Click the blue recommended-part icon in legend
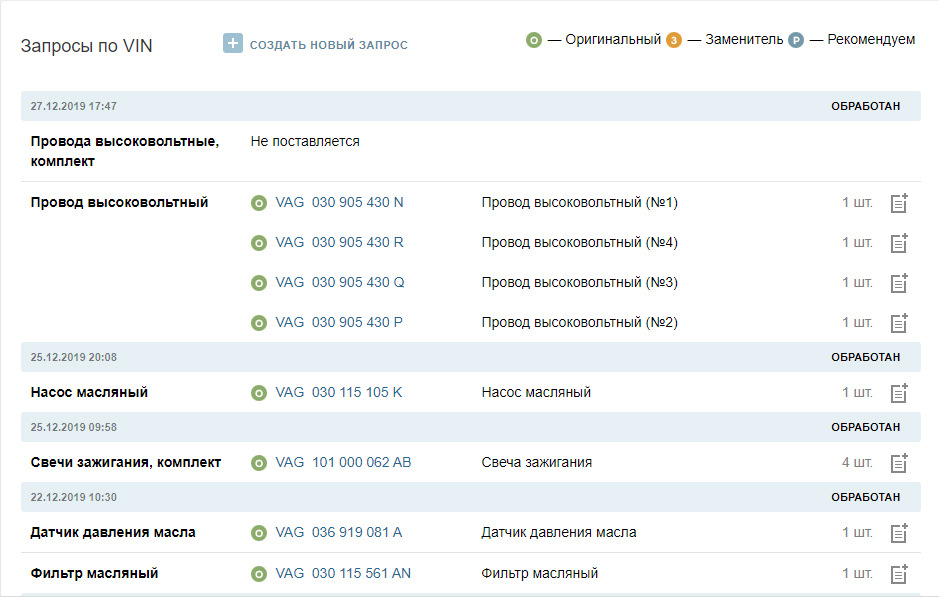The width and height of the screenshot is (939, 598). [796, 40]
